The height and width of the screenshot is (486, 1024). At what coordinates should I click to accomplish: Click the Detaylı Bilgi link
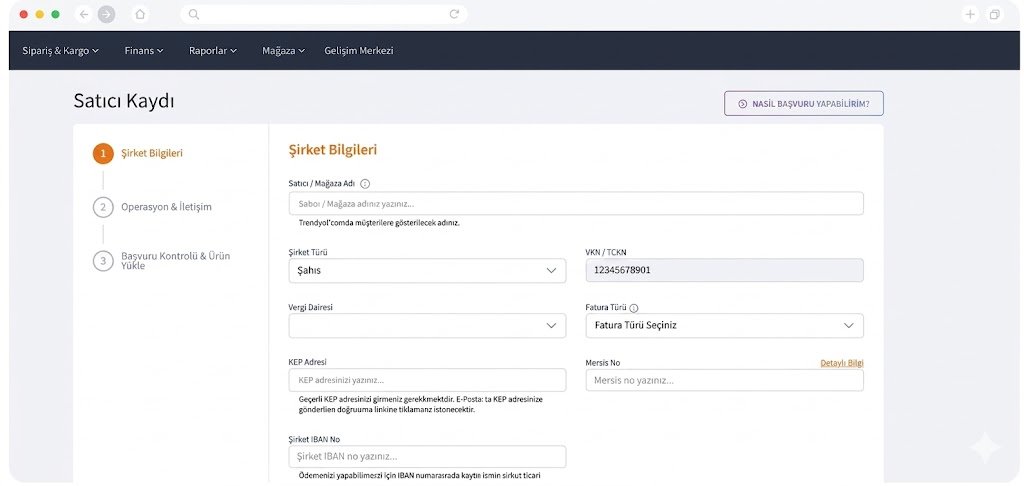pyautogui.click(x=841, y=362)
